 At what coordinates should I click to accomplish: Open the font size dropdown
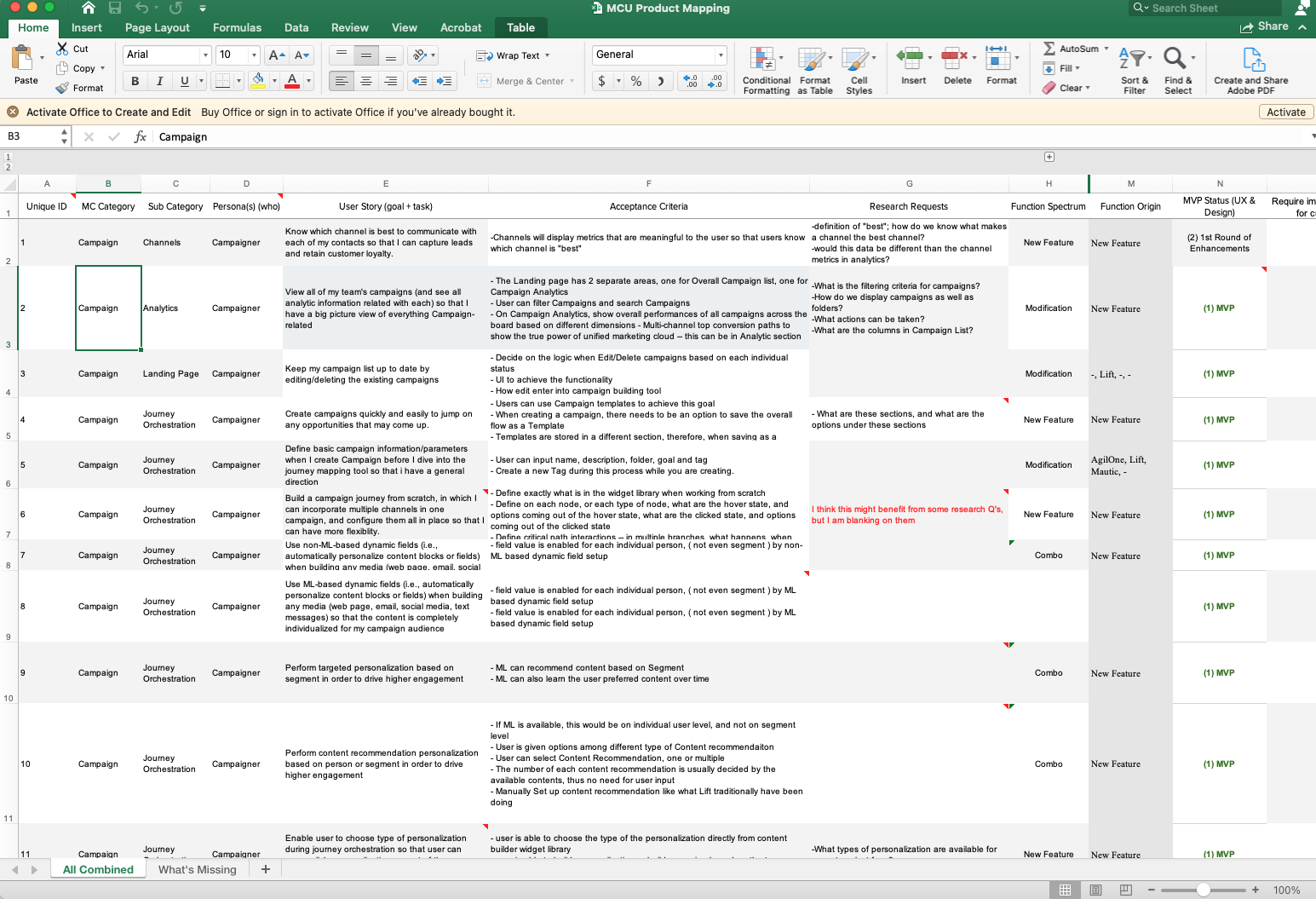click(x=254, y=55)
